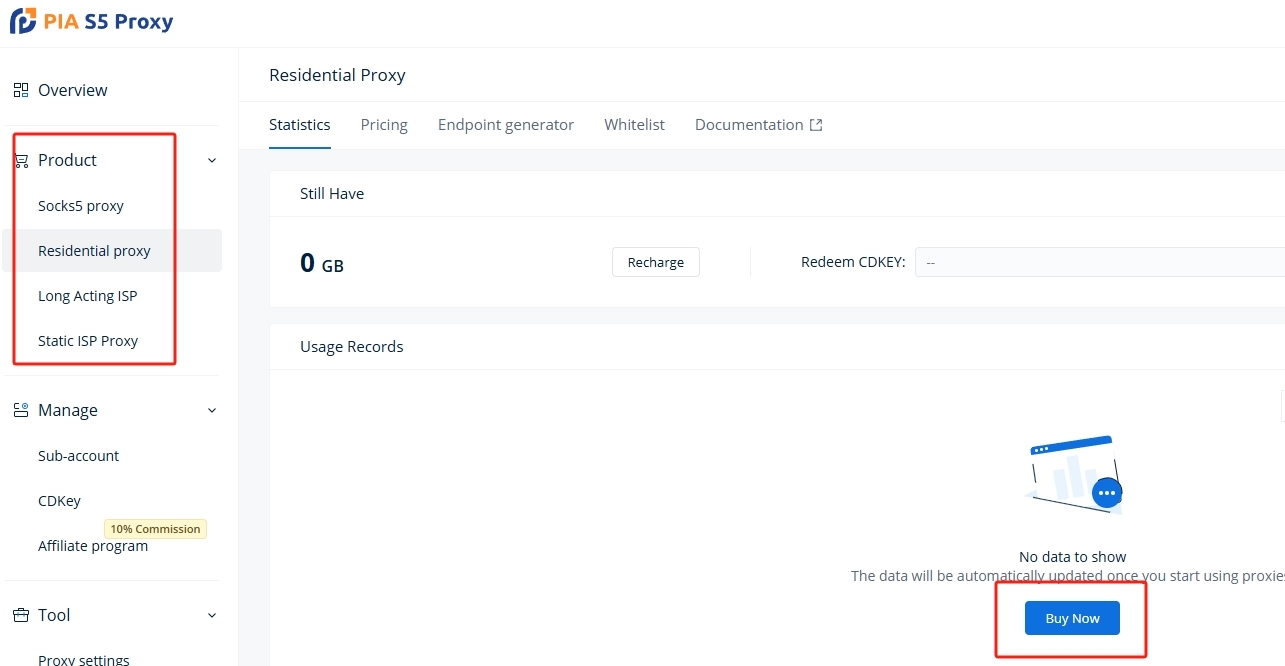The height and width of the screenshot is (666, 1285).
Task: Select Residential proxy in sidebar
Action: coord(112,251)
